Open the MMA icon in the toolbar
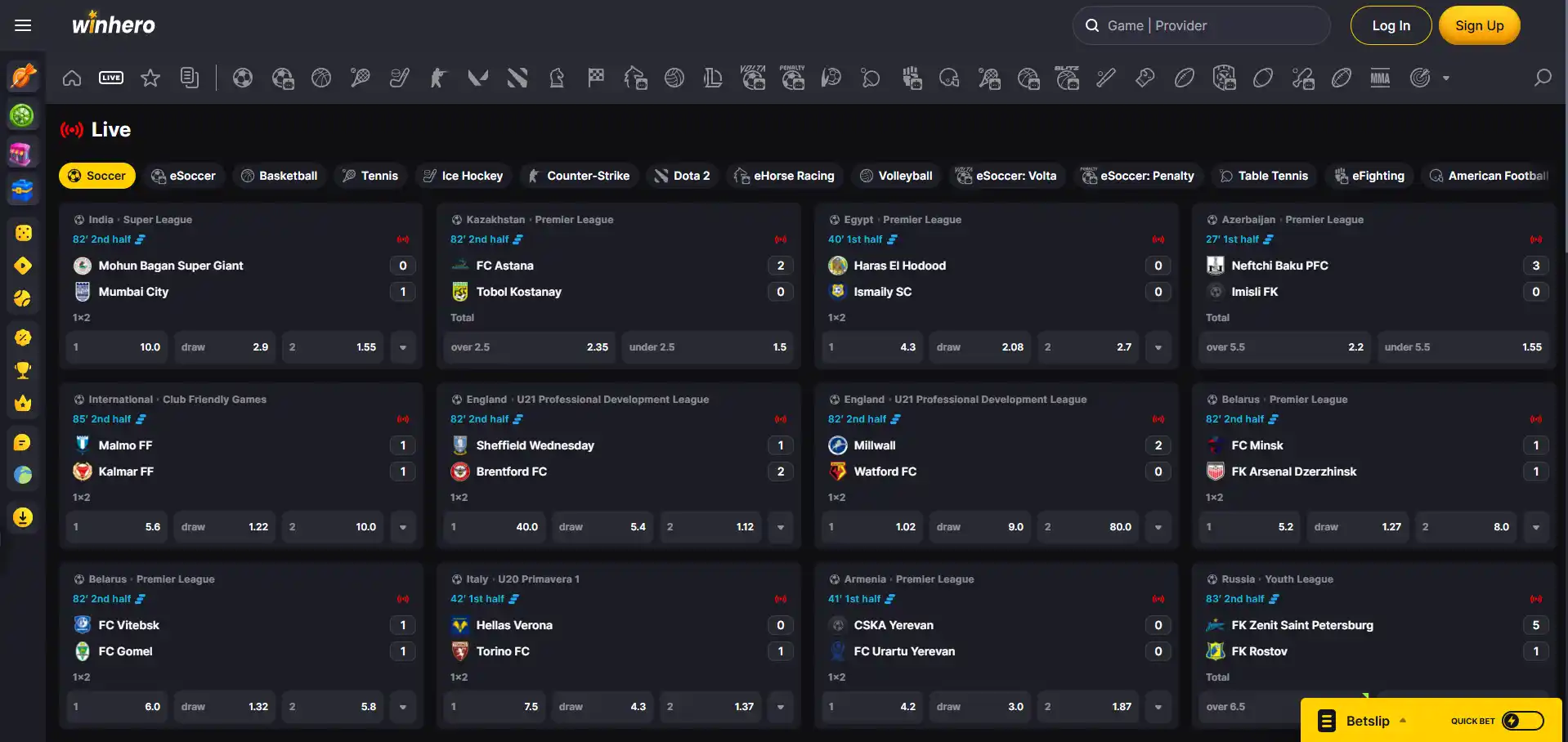The width and height of the screenshot is (1568, 742). [x=1381, y=78]
